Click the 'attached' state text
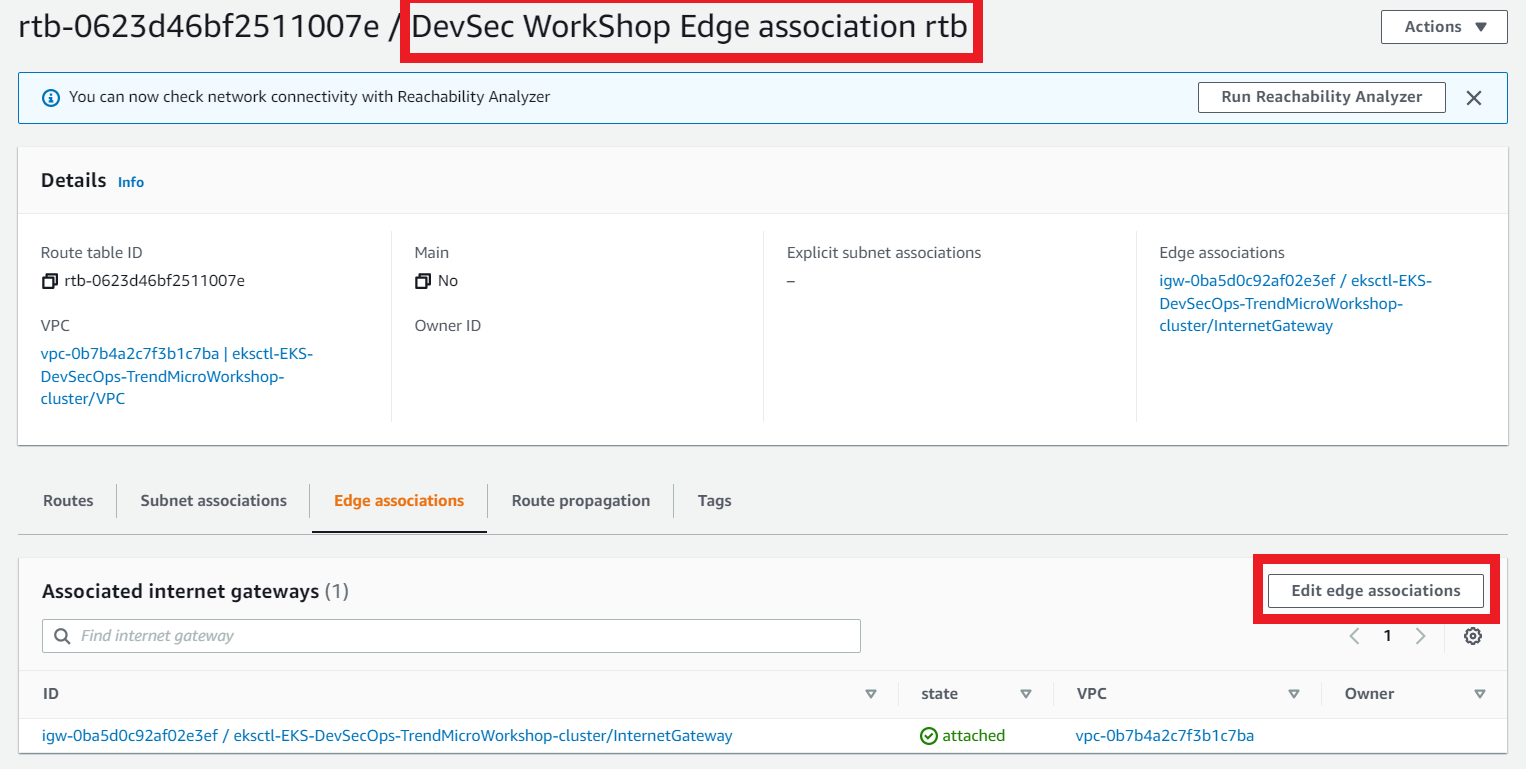 coord(974,736)
